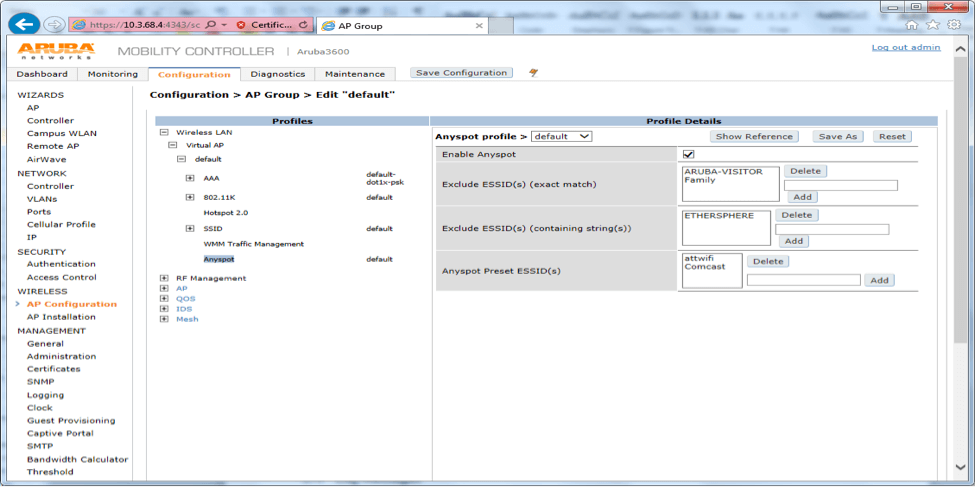975x487 pixels.
Task: Expand the RF Management profile node
Action: (164, 278)
